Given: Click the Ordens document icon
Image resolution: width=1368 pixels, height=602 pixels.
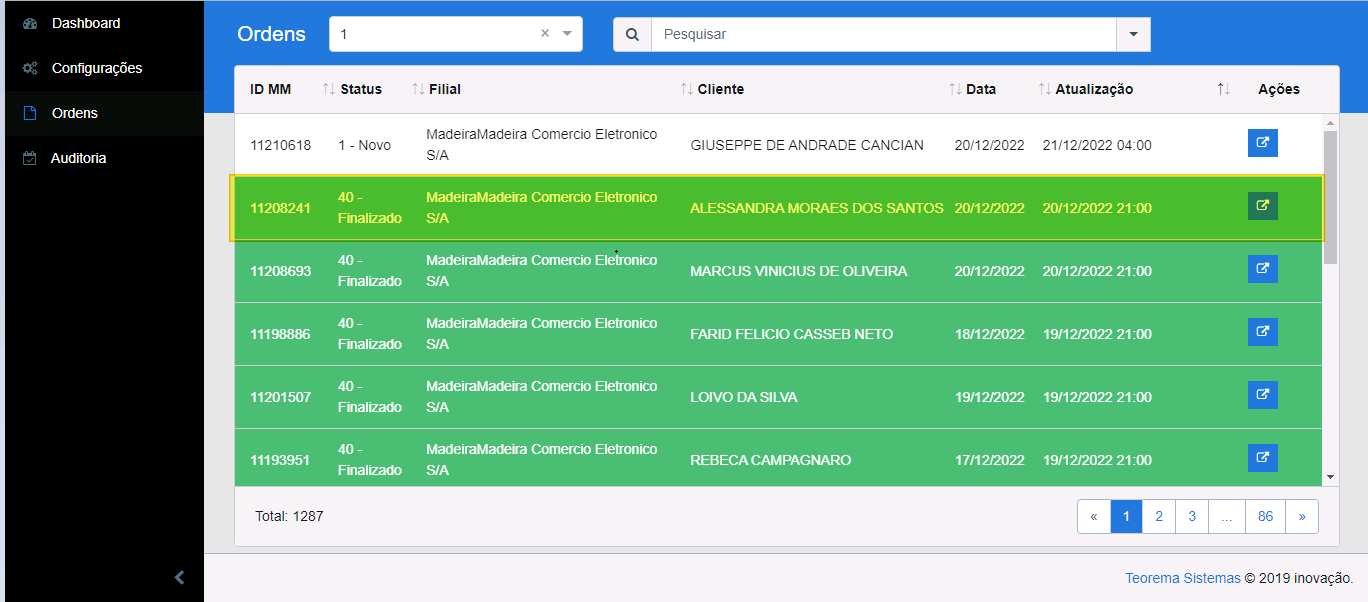Looking at the screenshot, I should (x=30, y=113).
